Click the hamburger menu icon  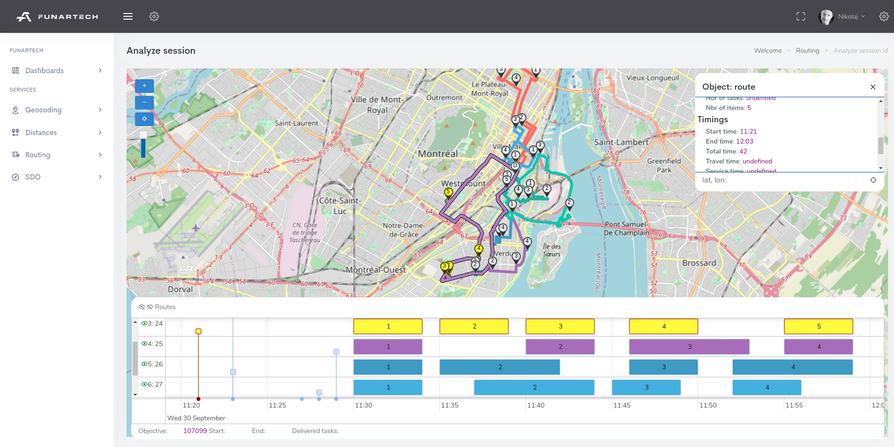coord(127,16)
